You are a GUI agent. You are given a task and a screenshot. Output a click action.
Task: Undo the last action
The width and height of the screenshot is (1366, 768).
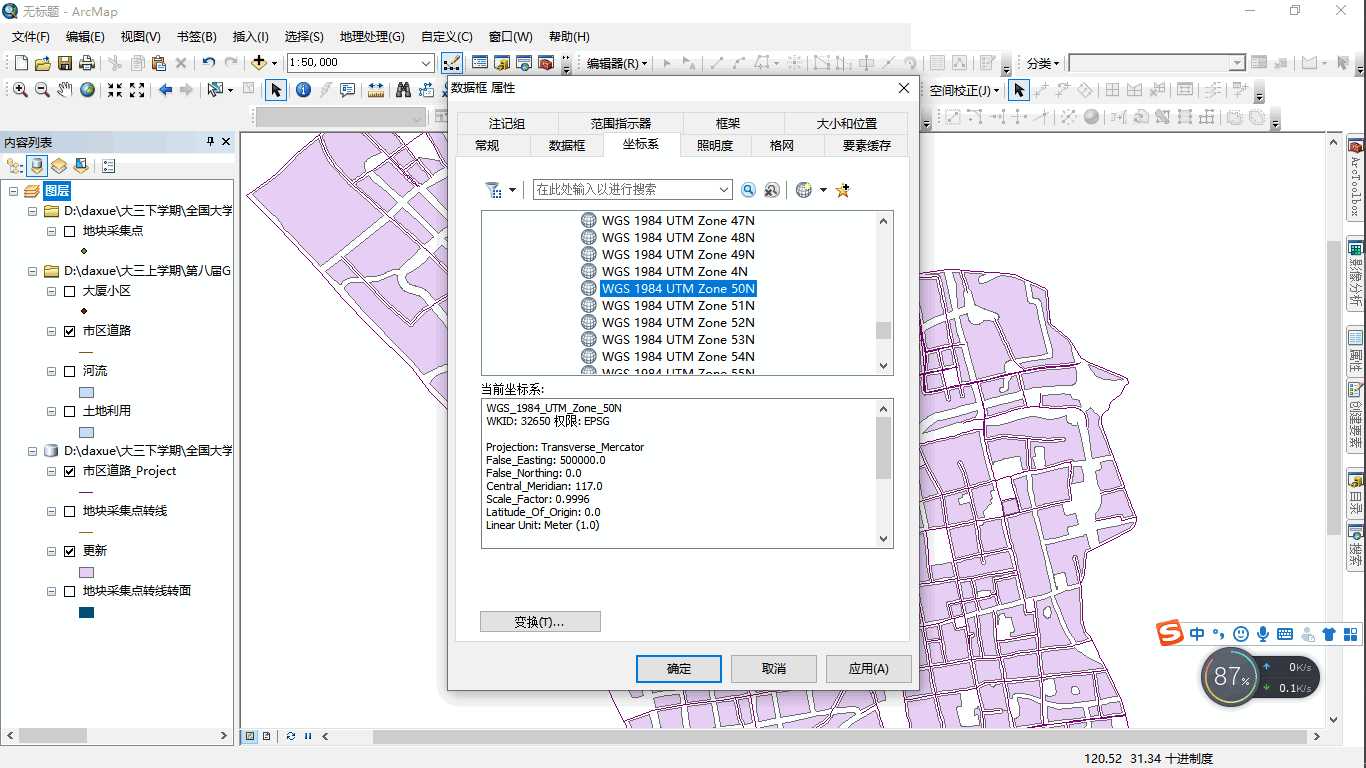point(208,63)
